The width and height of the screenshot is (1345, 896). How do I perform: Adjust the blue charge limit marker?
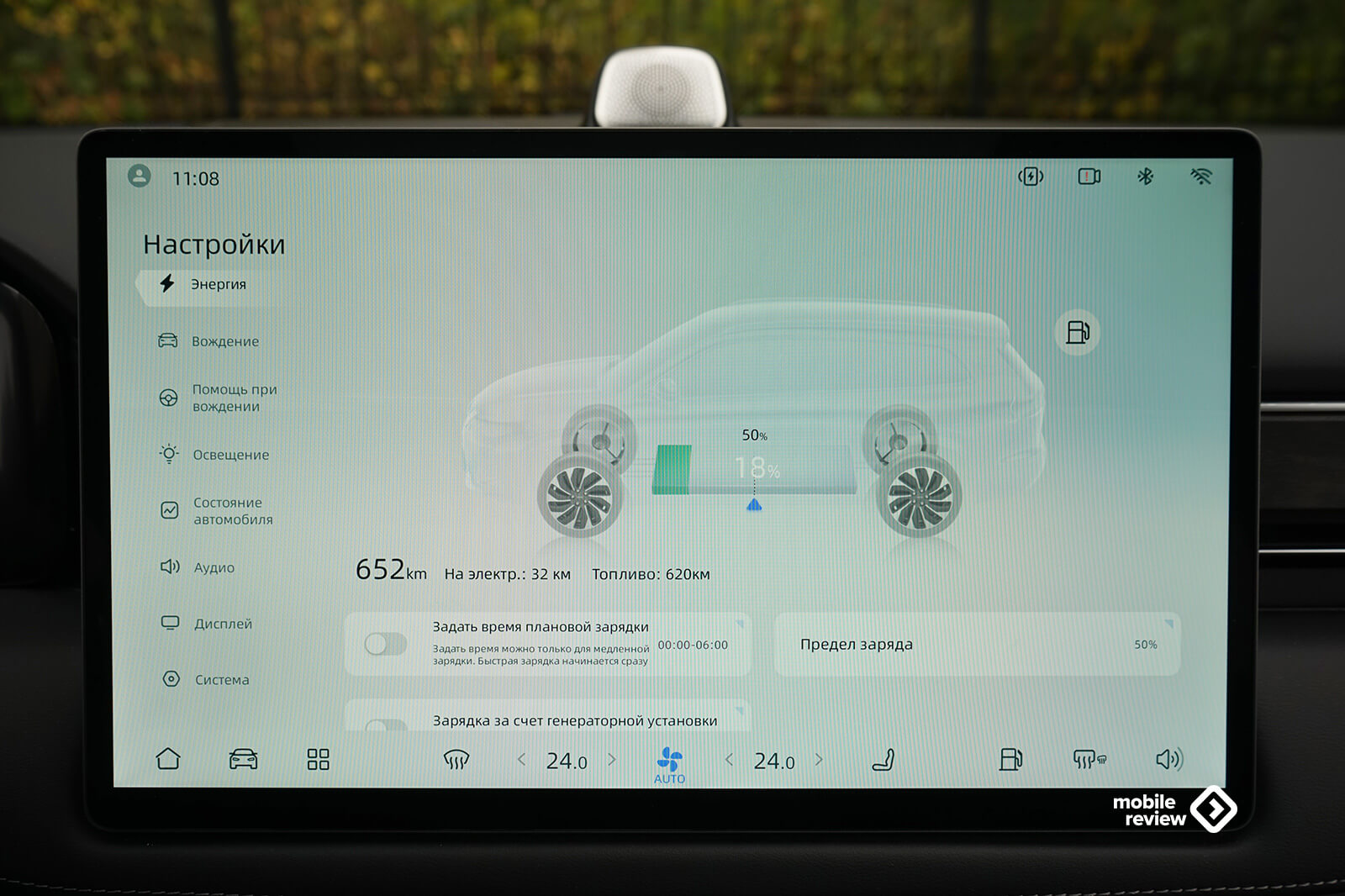tap(754, 504)
